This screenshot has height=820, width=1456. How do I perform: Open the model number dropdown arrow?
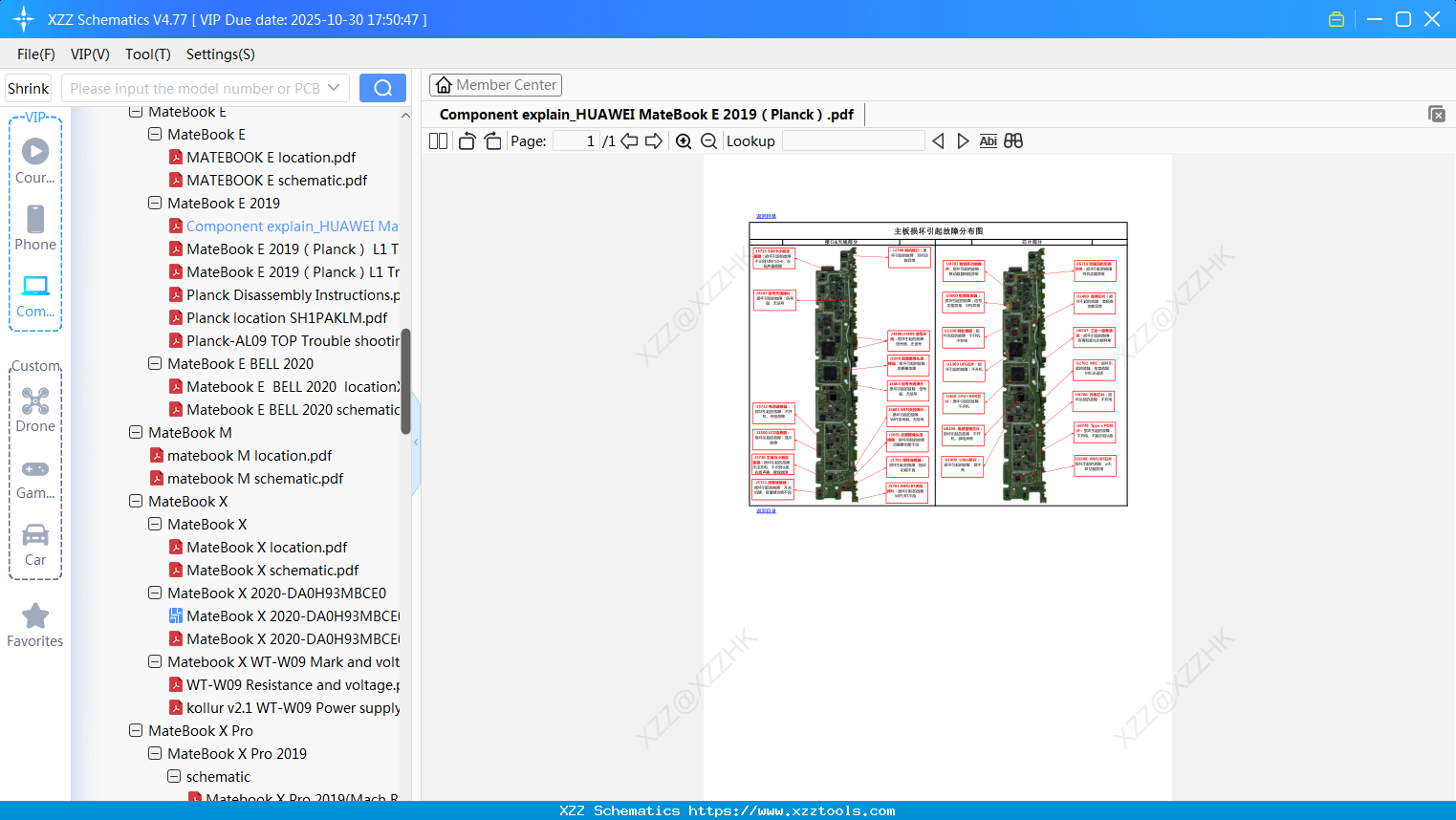[334, 88]
